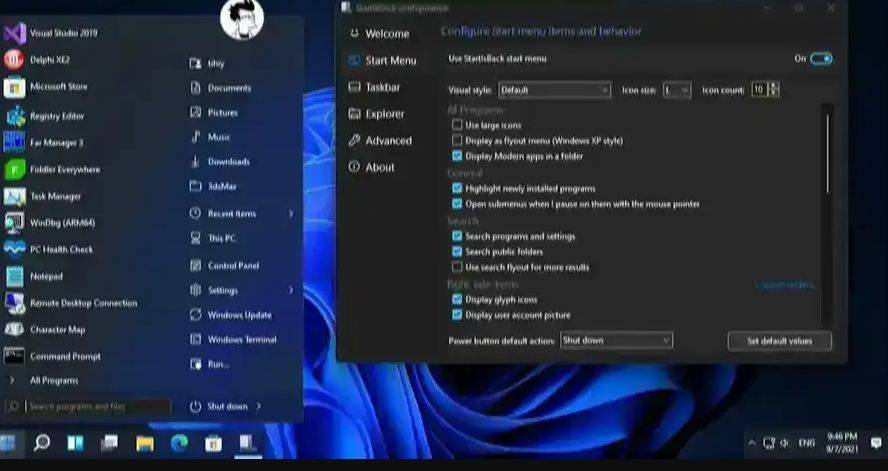This screenshot has width=888, height=471.
Task: Open PC Health Check icon
Action: click(15, 250)
